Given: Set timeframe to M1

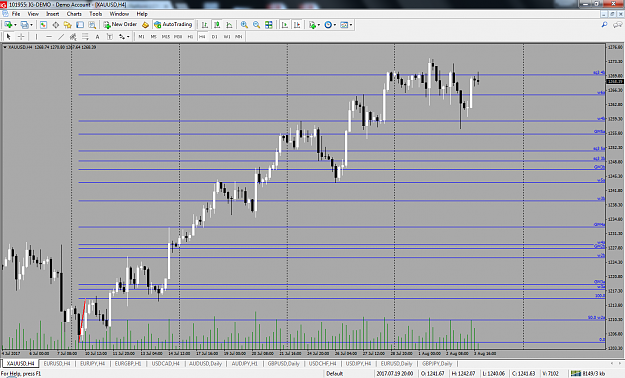Looking at the screenshot, I should [141, 37].
